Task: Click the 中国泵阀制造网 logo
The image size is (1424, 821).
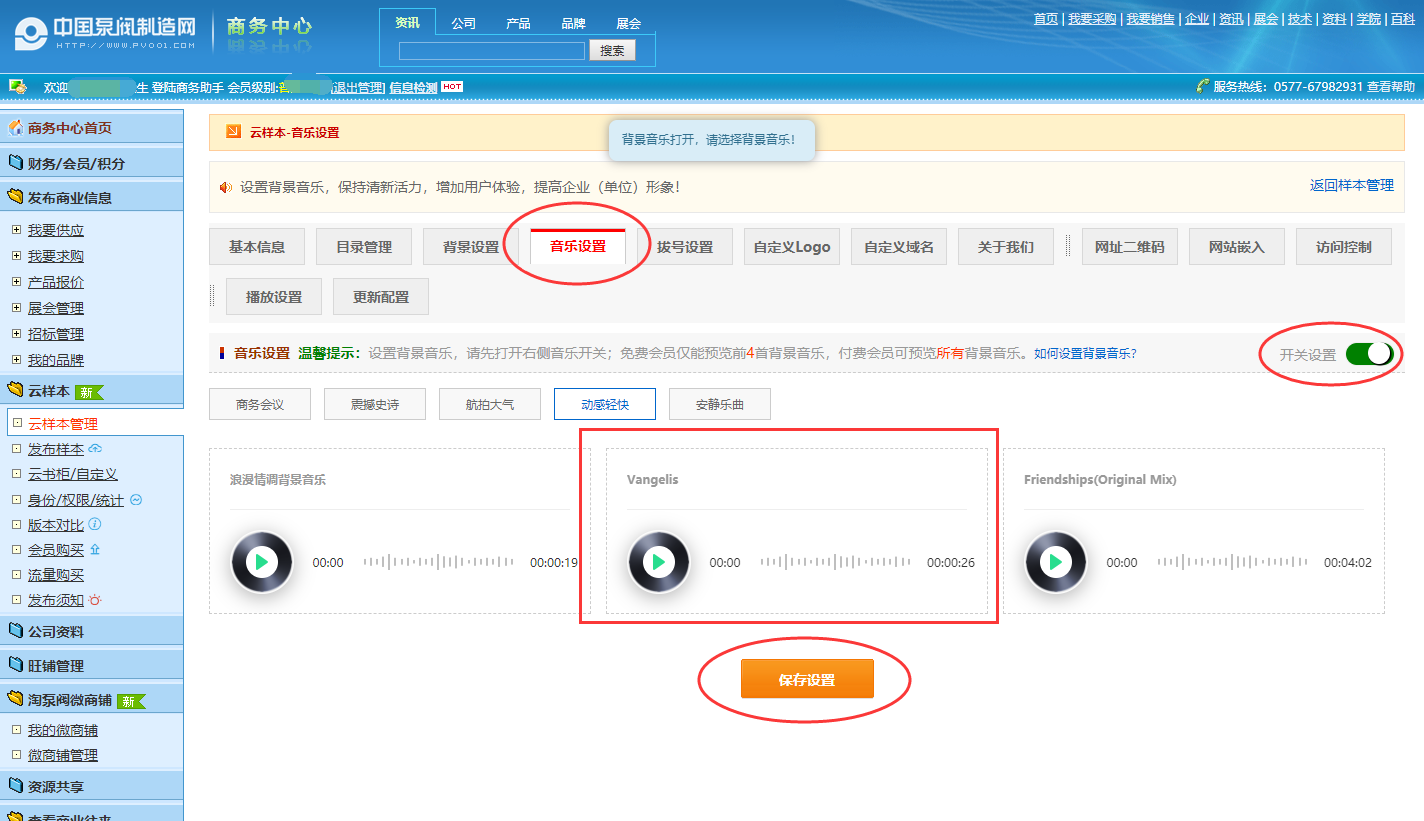Action: pyautogui.click(x=106, y=32)
